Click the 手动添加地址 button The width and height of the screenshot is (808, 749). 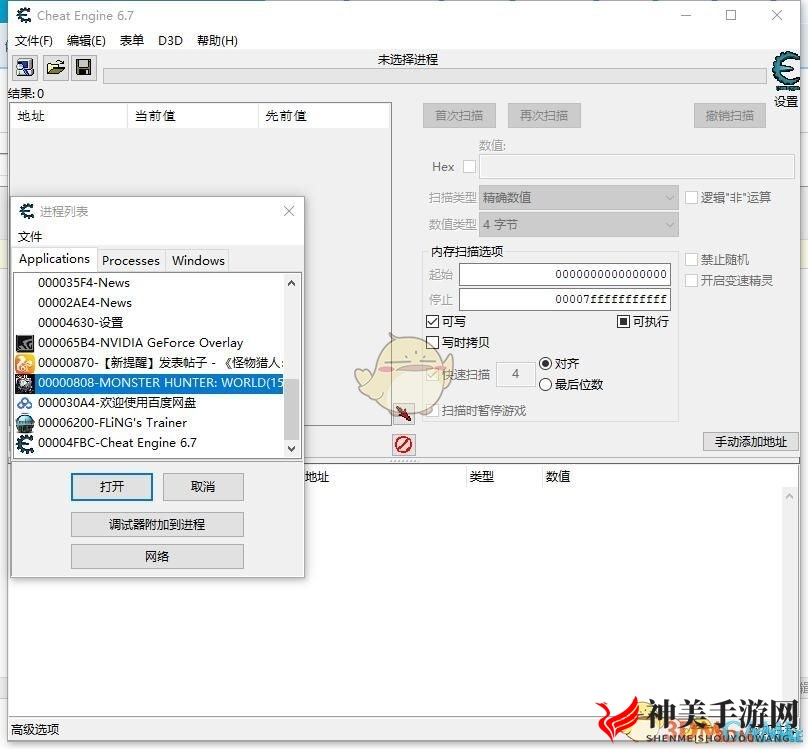pos(751,441)
